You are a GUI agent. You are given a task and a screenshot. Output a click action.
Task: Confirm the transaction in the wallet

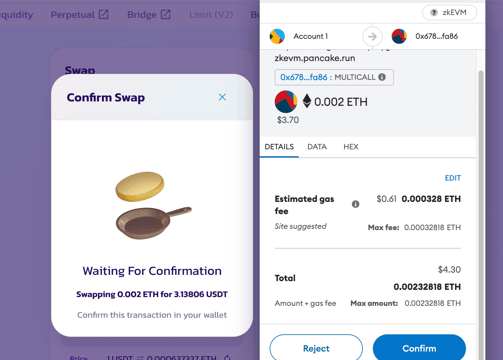pyautogui.click(x=419, y=348)
